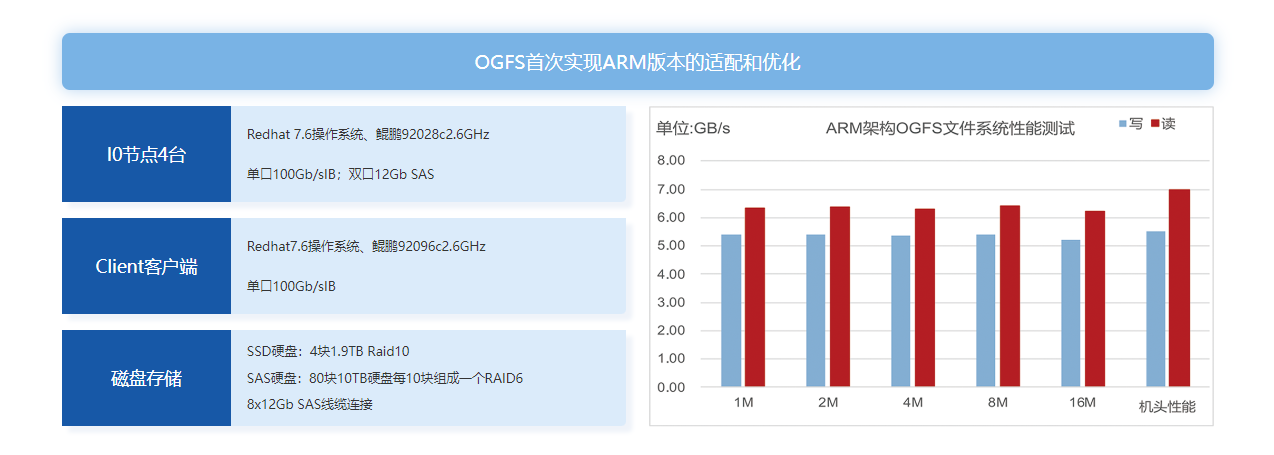The width and height of the screenshot is (1274, 455).
Task: Click the red 读 legend swatch
Action: point(1155,124)
